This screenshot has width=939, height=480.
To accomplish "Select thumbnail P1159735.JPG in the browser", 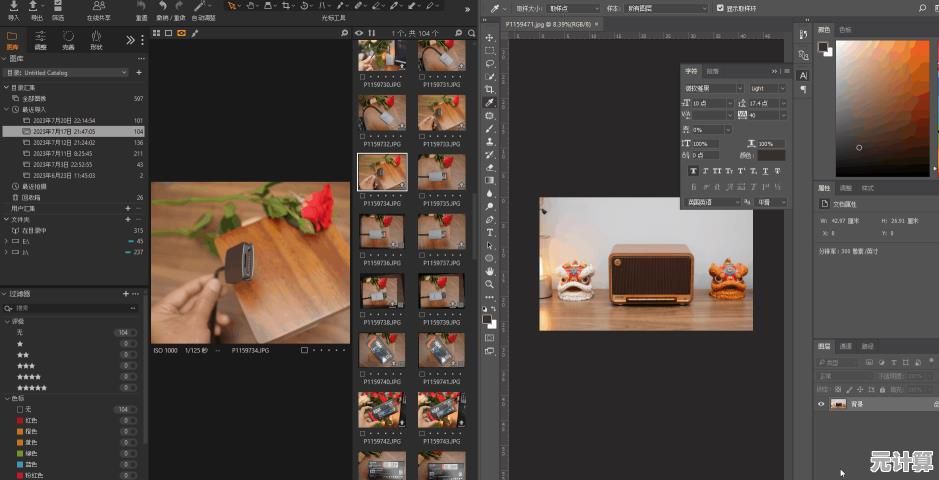I will [x=442, y=172].
